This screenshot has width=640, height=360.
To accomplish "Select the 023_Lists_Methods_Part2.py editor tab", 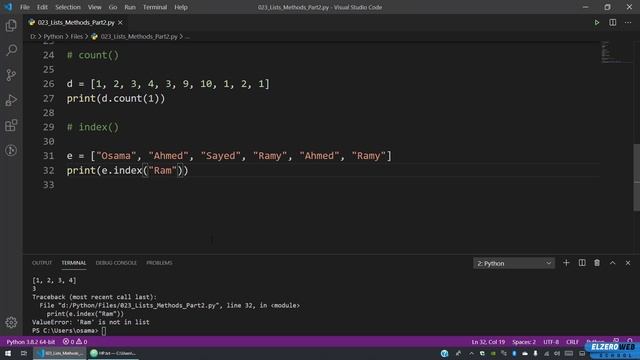I will click(x=76, y=22).
